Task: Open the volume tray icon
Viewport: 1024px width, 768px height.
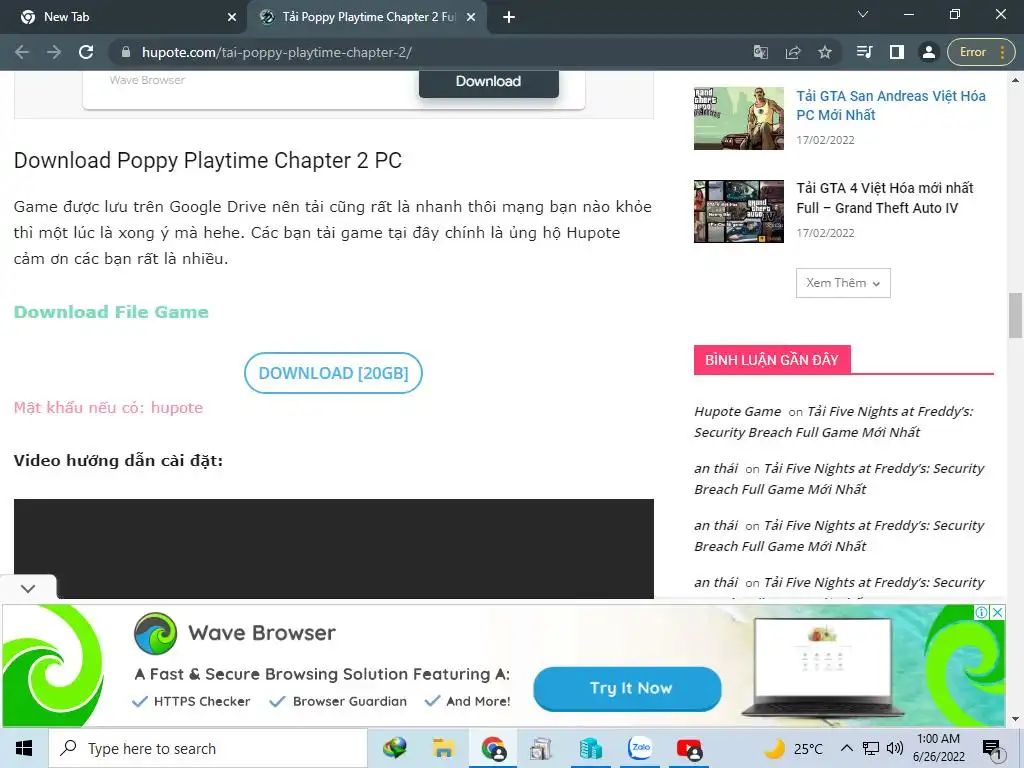Action: [895, 748]
